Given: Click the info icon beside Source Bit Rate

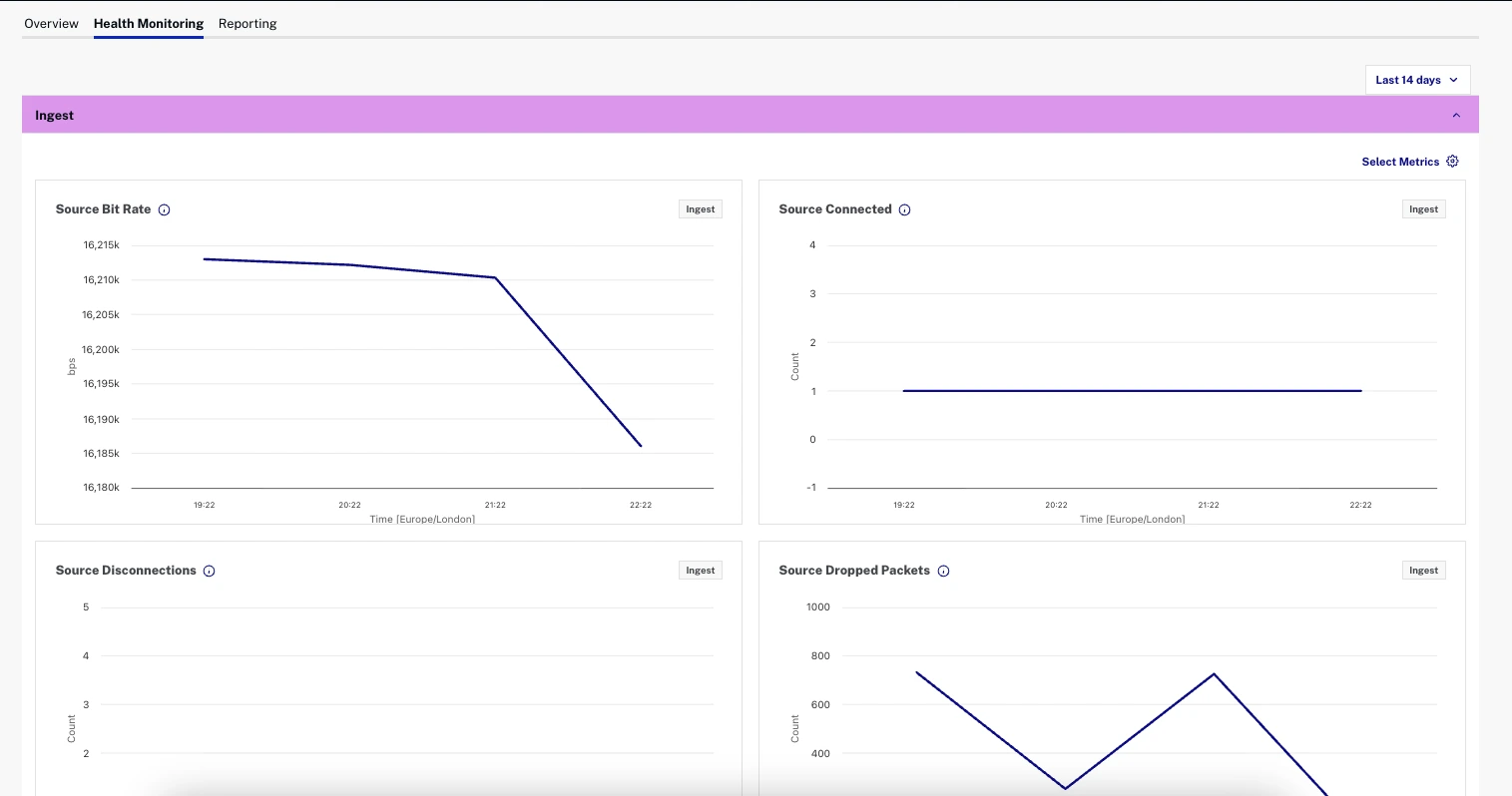Looking at the screenshot, I should (x=166, y=209).
